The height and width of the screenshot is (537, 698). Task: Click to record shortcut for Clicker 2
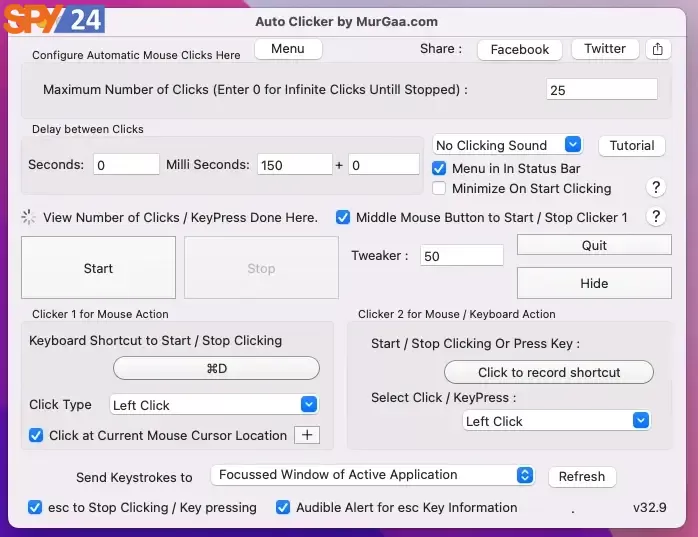(549, 372)
